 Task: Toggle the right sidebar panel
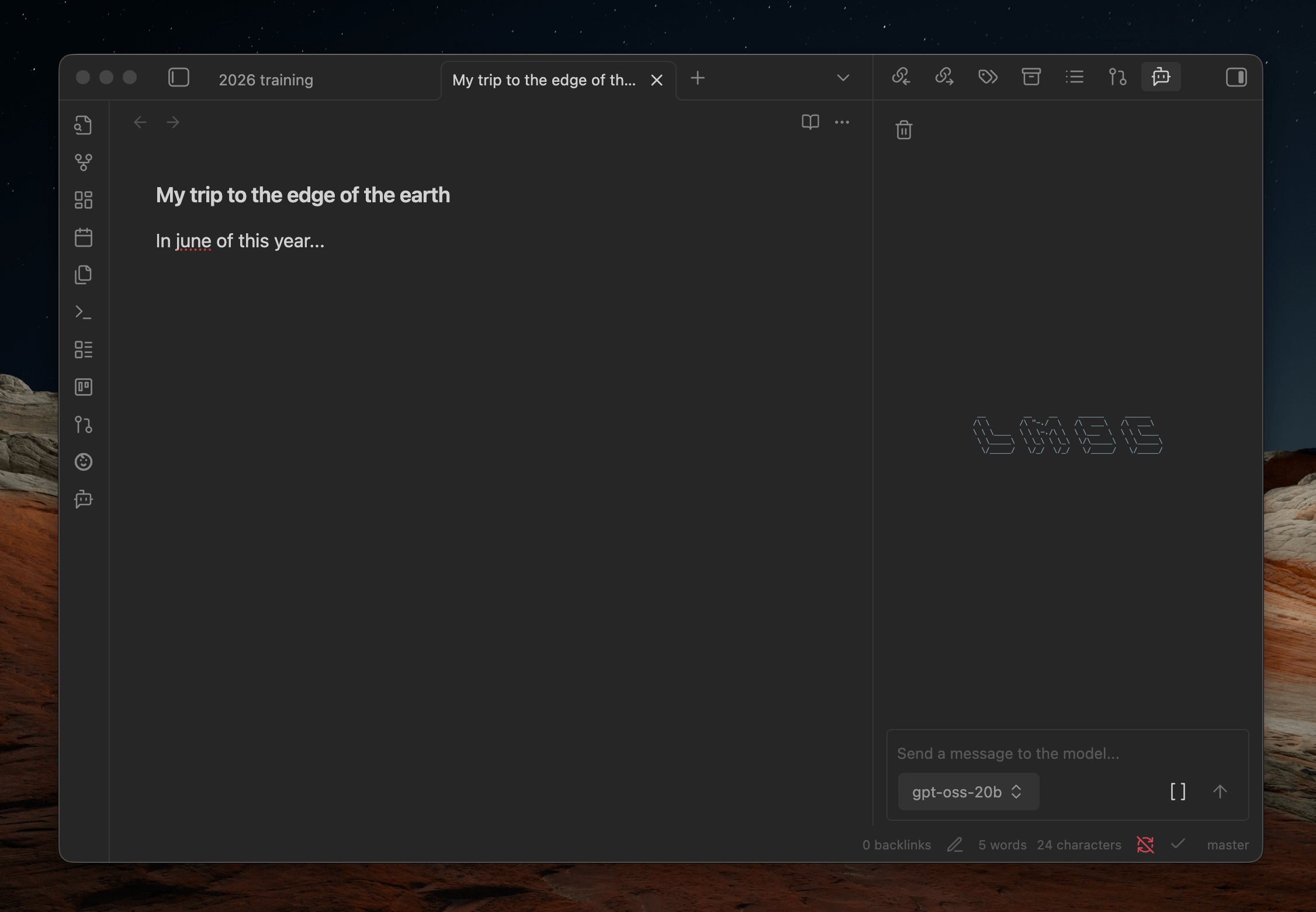tap(1236, 77)
